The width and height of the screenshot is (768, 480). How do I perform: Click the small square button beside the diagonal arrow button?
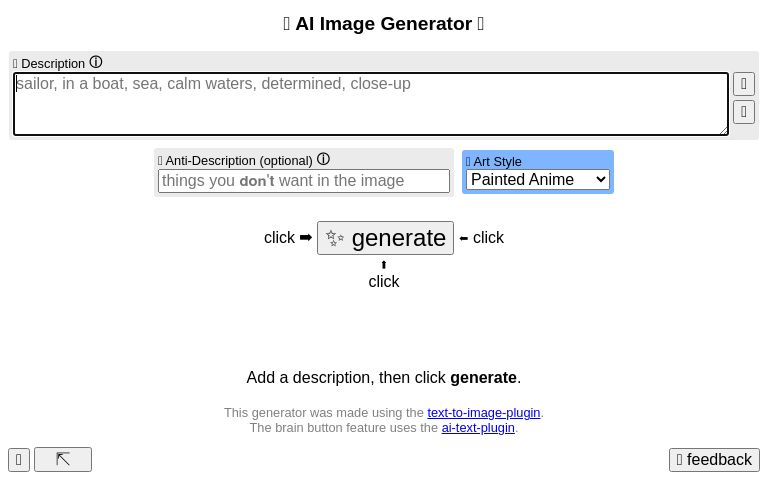[19, 460]
